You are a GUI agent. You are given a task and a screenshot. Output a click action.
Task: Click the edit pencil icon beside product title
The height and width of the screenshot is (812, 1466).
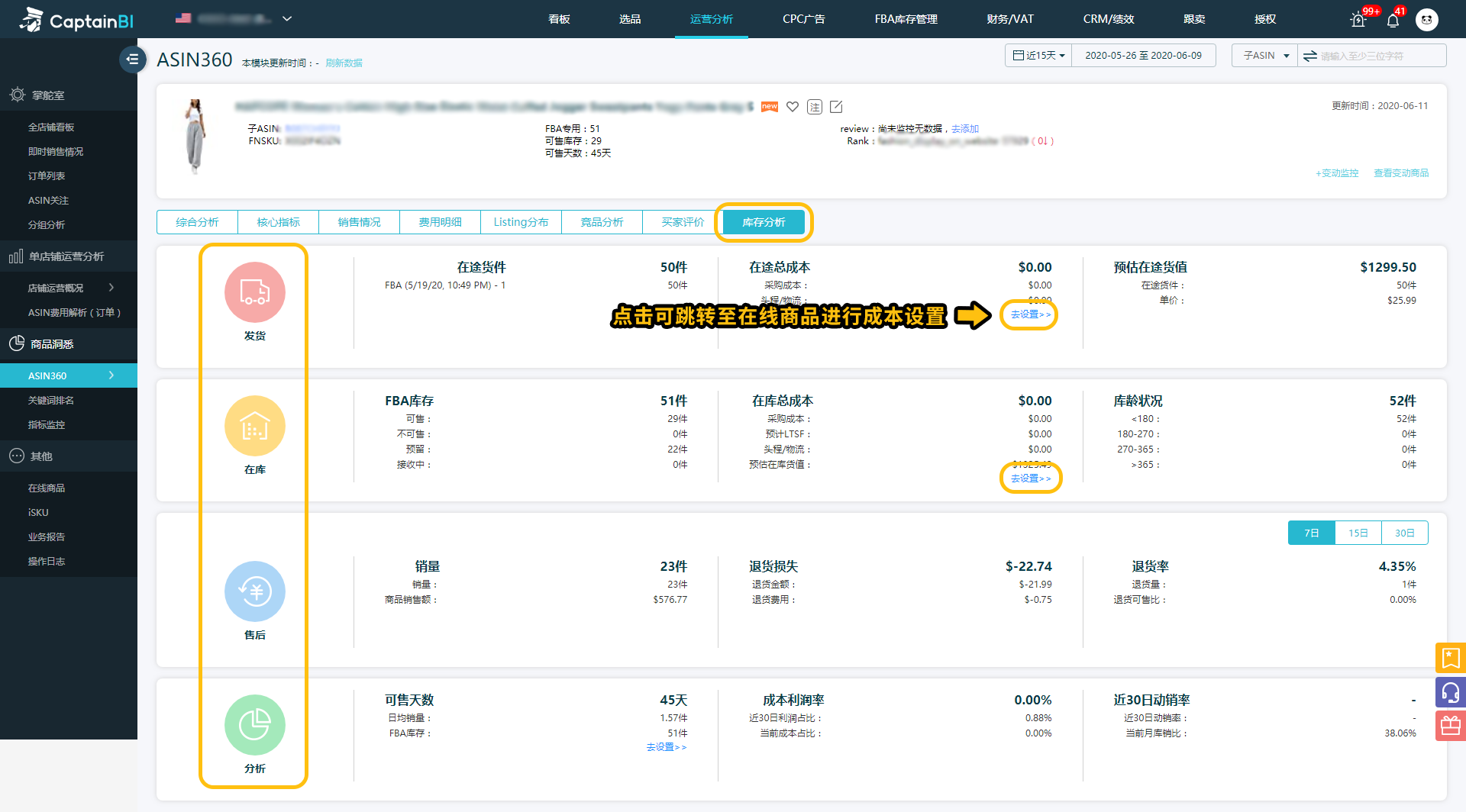pos(836,107)
